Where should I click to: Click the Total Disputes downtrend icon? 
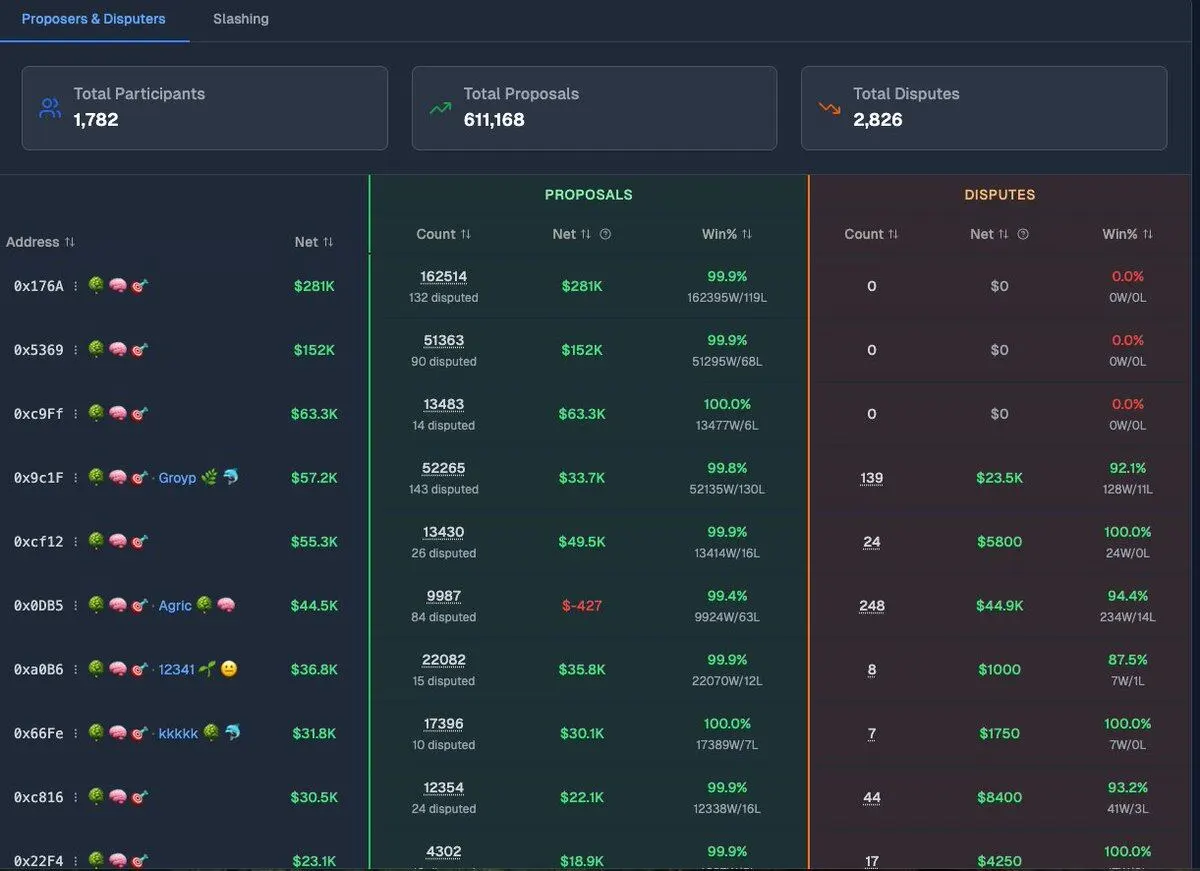click(829, 108)
